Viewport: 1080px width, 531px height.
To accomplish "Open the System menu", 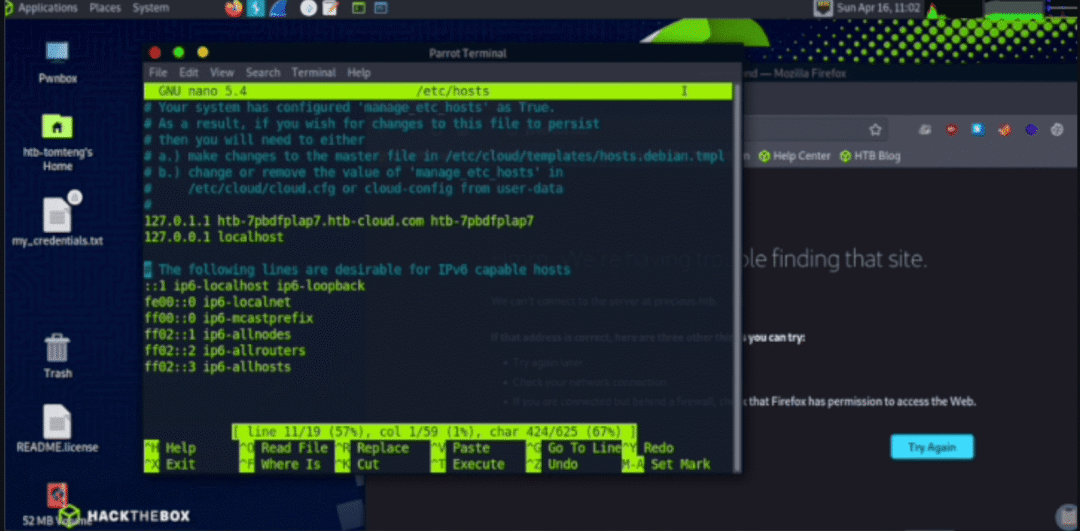I will coord(151,8).
